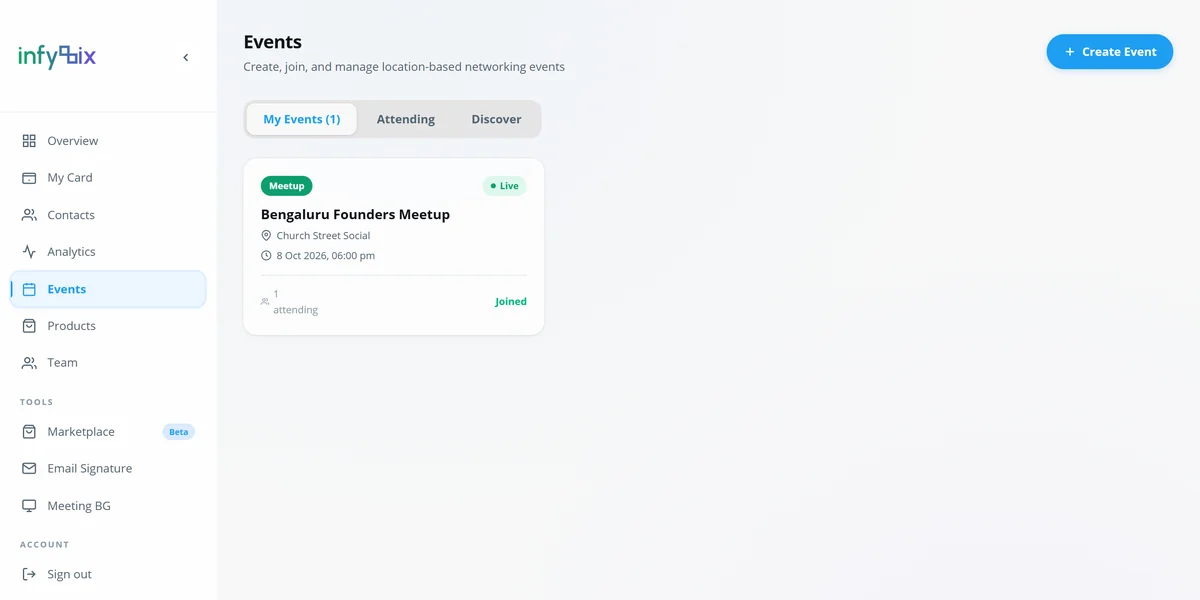Click the Beta badge next to Marketplace
1200x600 pixels.
(x=179, y=432)
